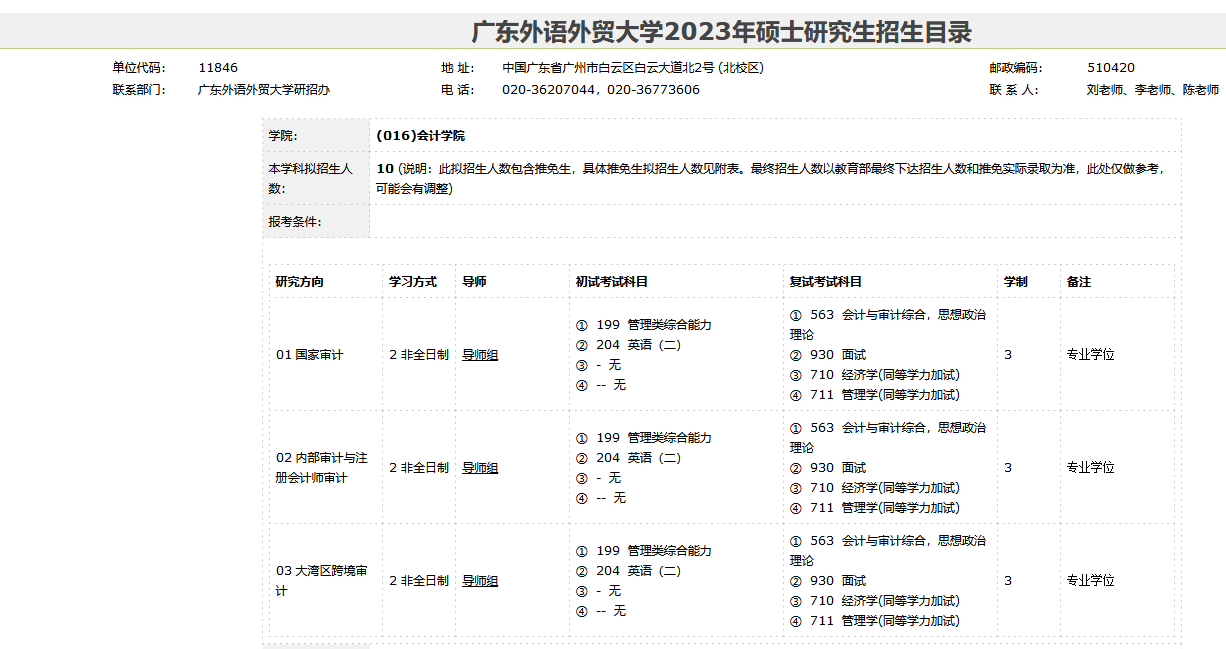Image resolution: width=1226 pixels, height=649 pixels.
Task: Click the 备注 column header
Action: click(1079, 282)
